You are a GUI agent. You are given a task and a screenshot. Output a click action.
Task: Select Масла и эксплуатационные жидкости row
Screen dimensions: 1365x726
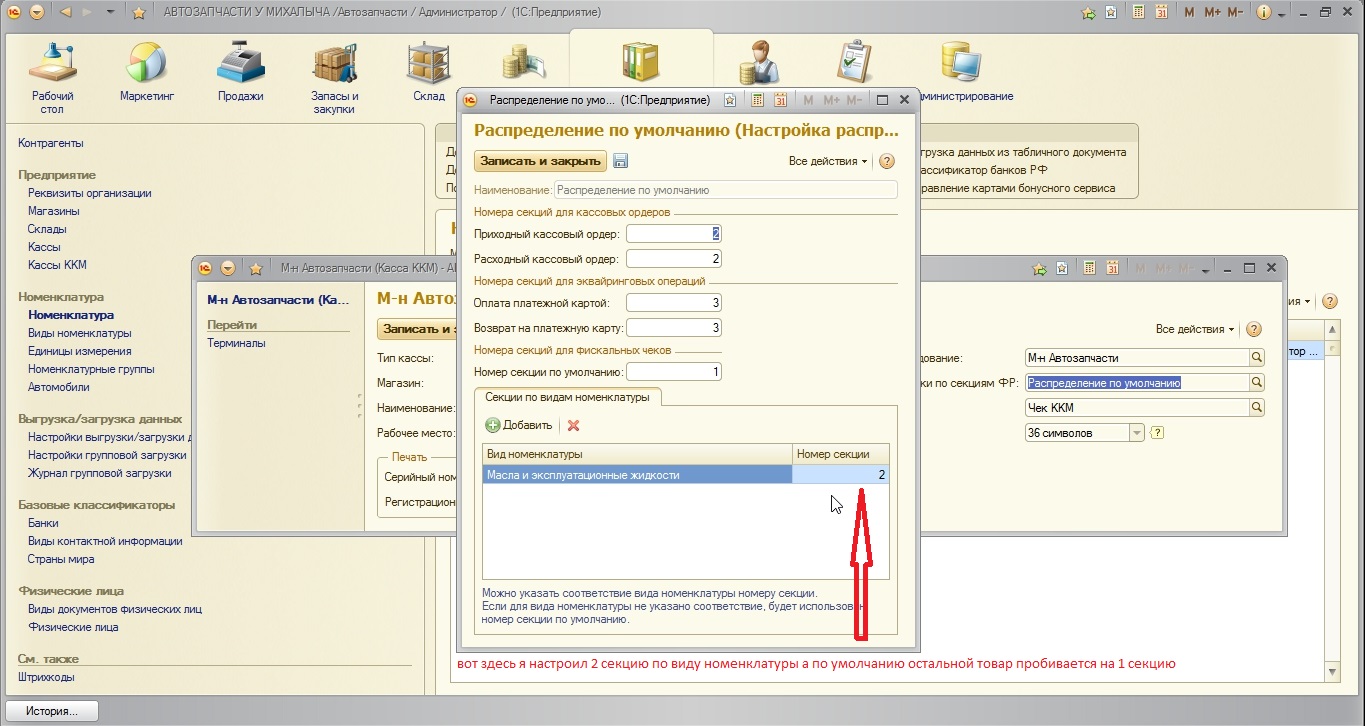pos(636,475)
